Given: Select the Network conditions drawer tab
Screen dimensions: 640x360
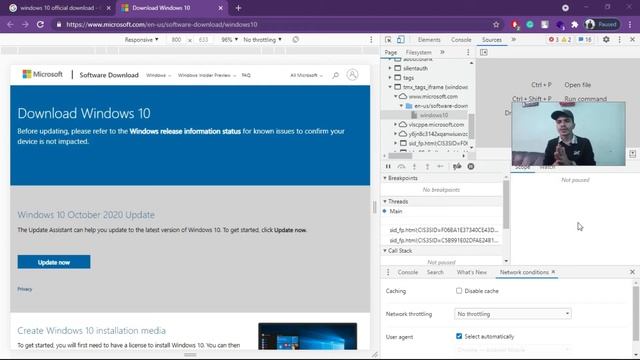Looking at the screenshot, I should tap(524, 272).
